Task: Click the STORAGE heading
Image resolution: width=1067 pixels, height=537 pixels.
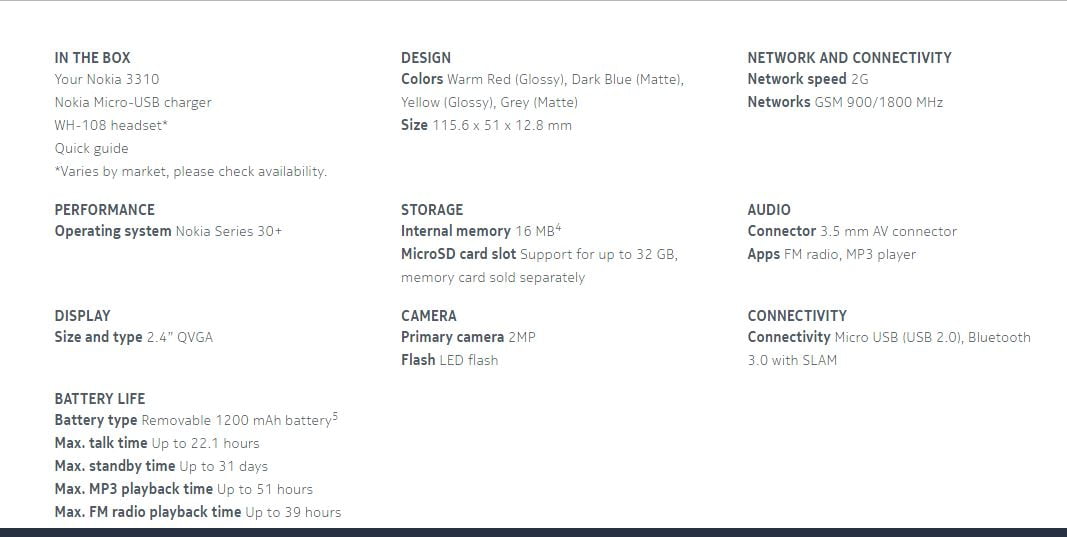Action: pyautogui.click(x=431, y=210)
